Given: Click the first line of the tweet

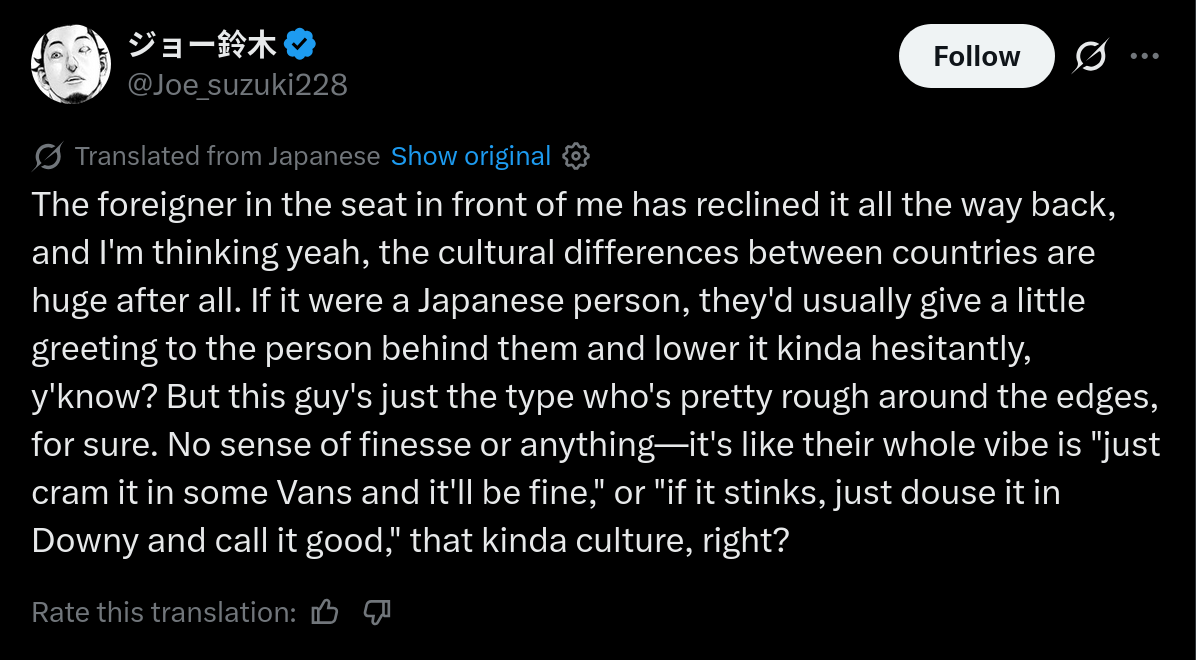Looking at the screenshot, I should tap(573, 204).
